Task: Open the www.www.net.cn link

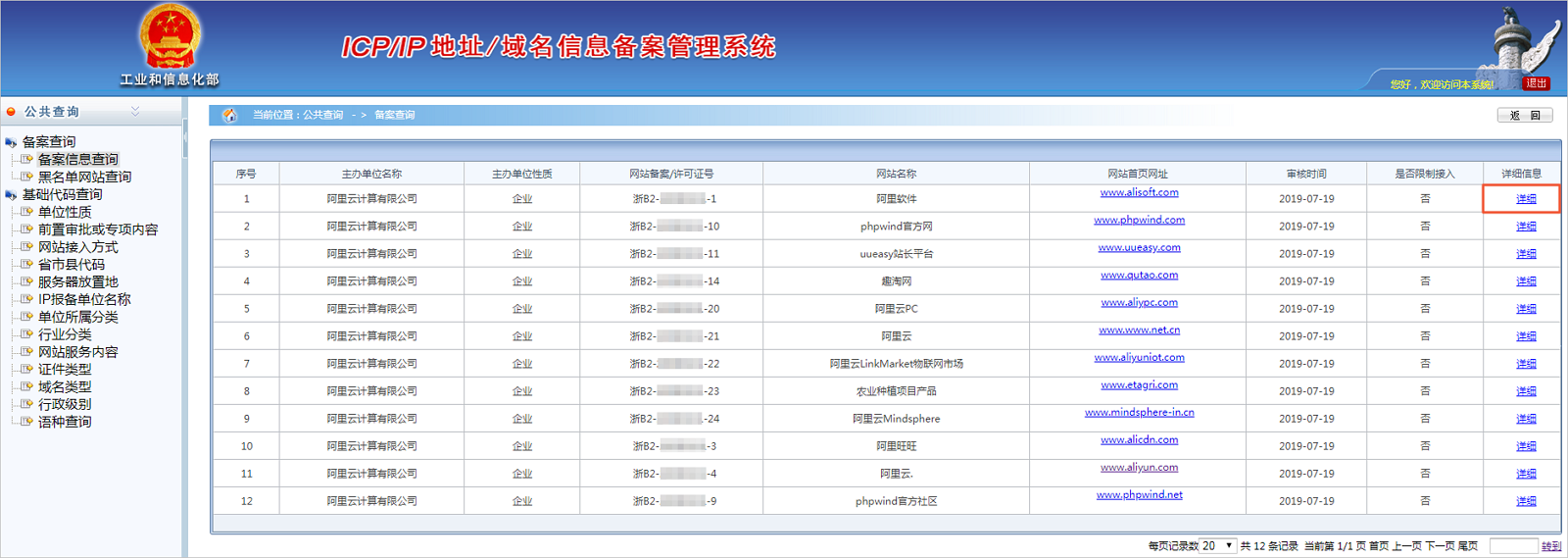Action: pos(1139,330)
